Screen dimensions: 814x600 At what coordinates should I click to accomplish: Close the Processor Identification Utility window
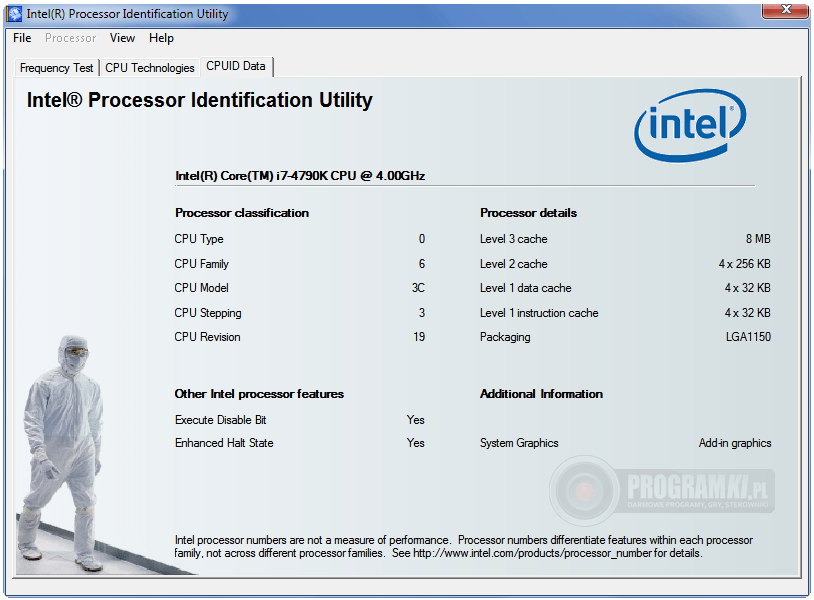[x=785, y=10]
